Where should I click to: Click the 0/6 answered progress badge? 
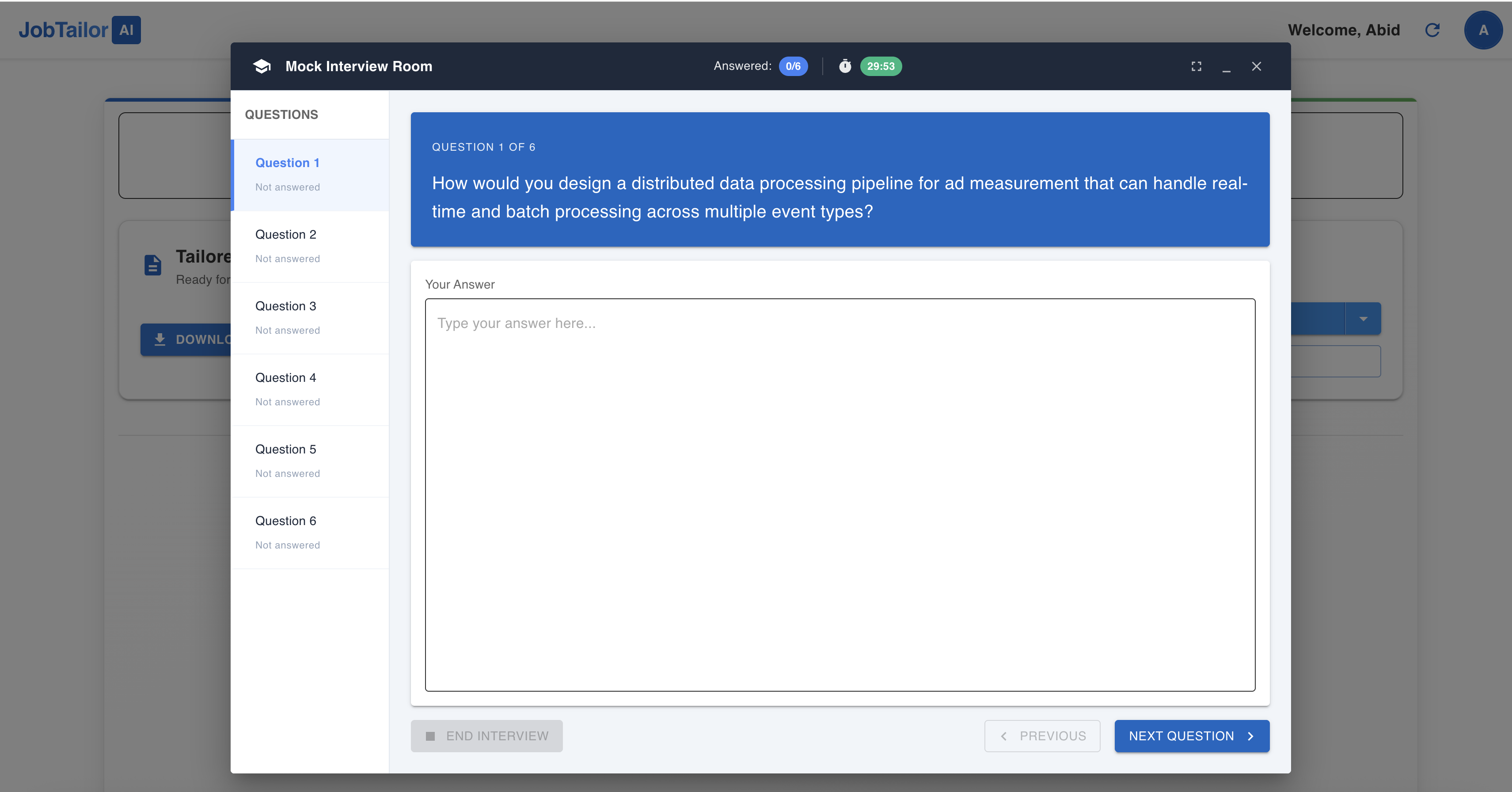click(x=793, y=66)
